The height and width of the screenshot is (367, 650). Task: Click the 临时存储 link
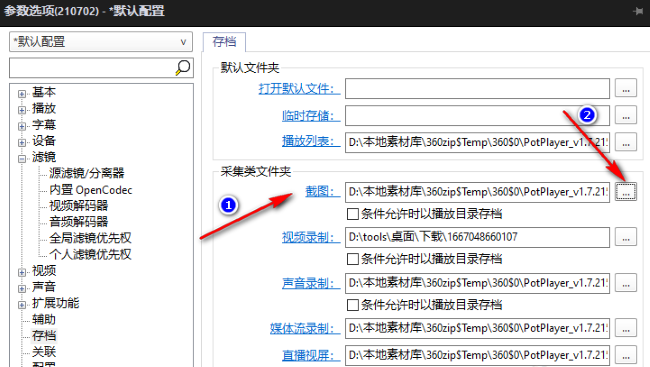[311, 116]
